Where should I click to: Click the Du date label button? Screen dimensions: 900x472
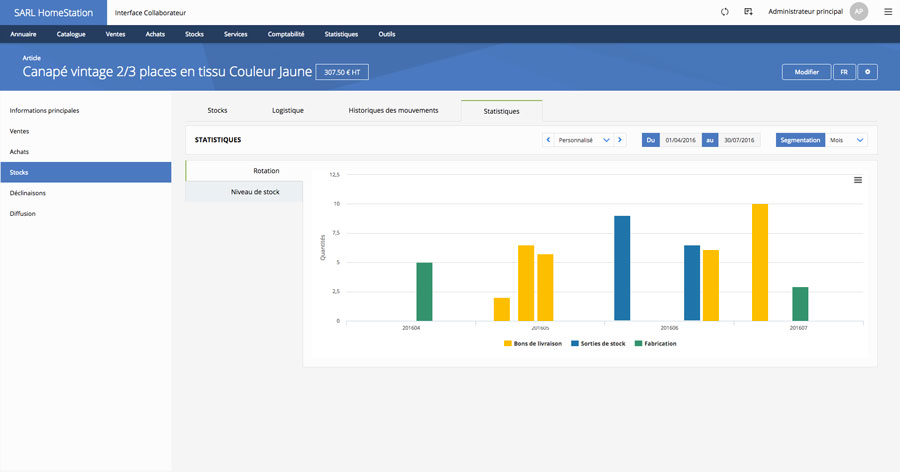pyautogui.click(x=650, y=140)
